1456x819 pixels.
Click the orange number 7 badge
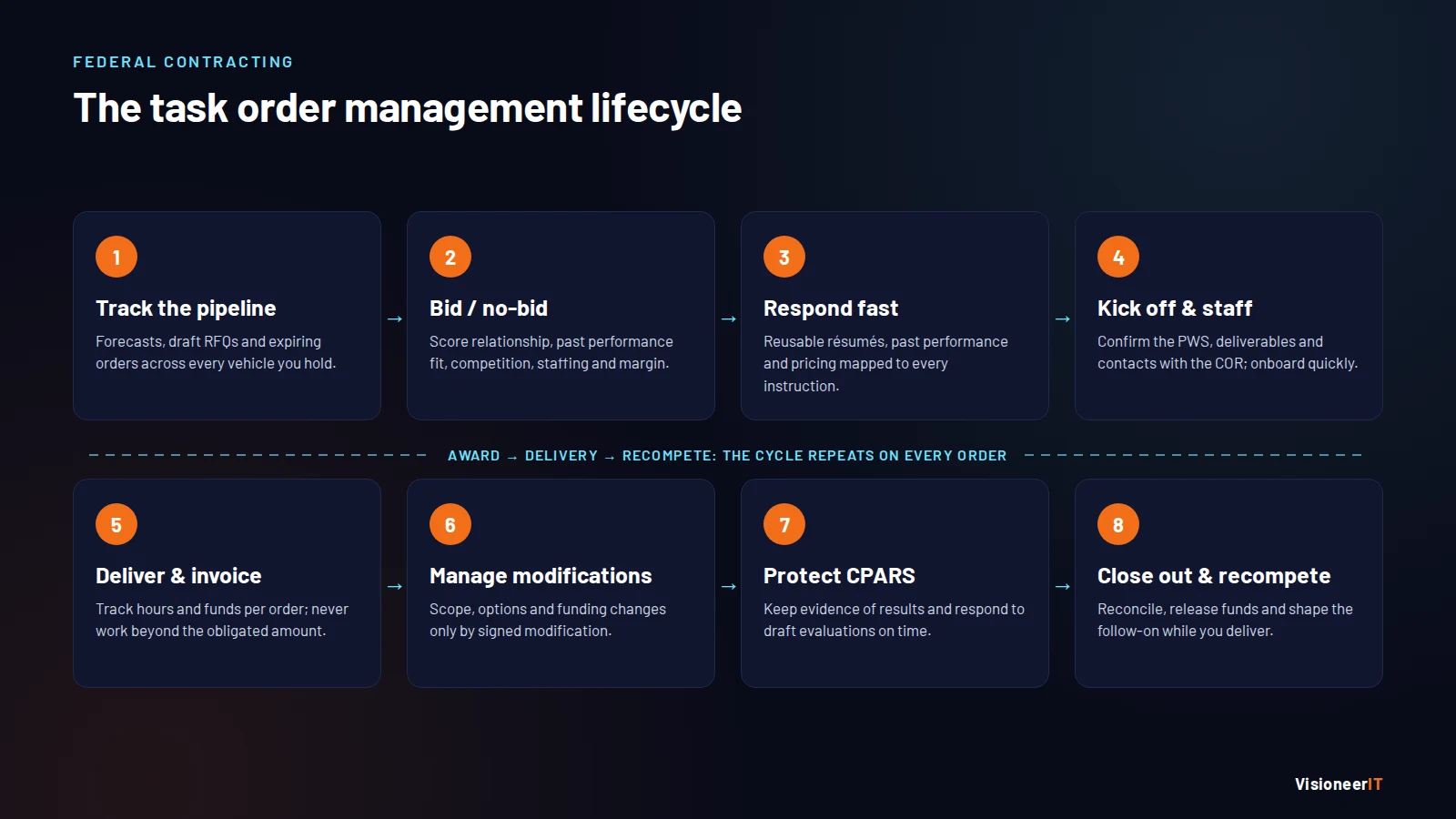[x=784, y=524]
